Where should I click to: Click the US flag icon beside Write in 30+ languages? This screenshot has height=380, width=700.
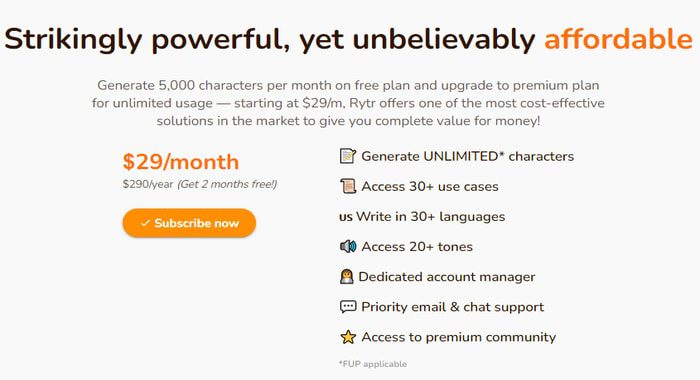(x=346, y=217)
